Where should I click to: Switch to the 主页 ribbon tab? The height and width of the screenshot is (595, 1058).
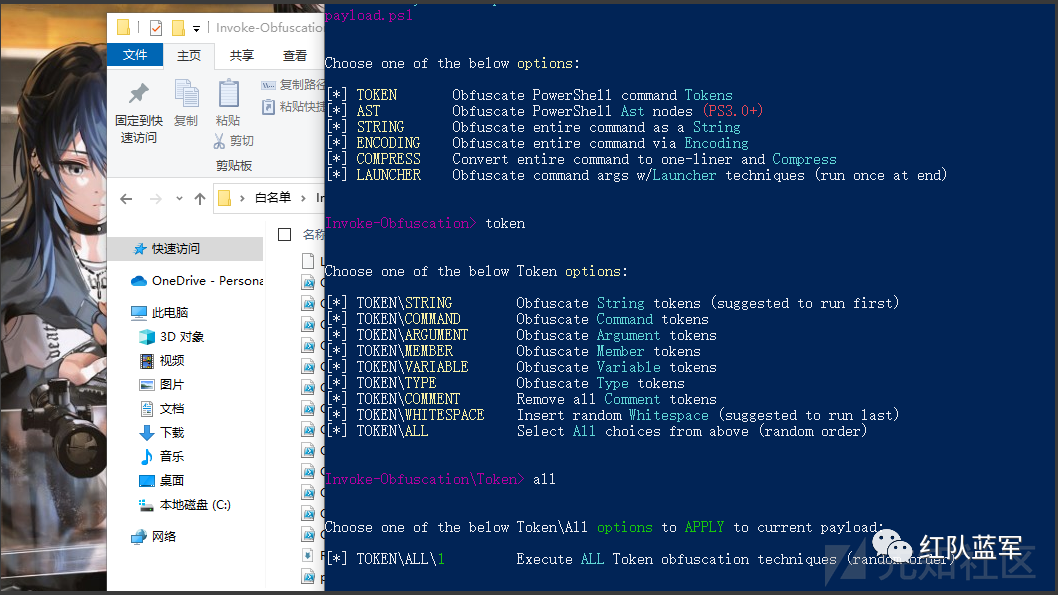(x=189, y=55)
